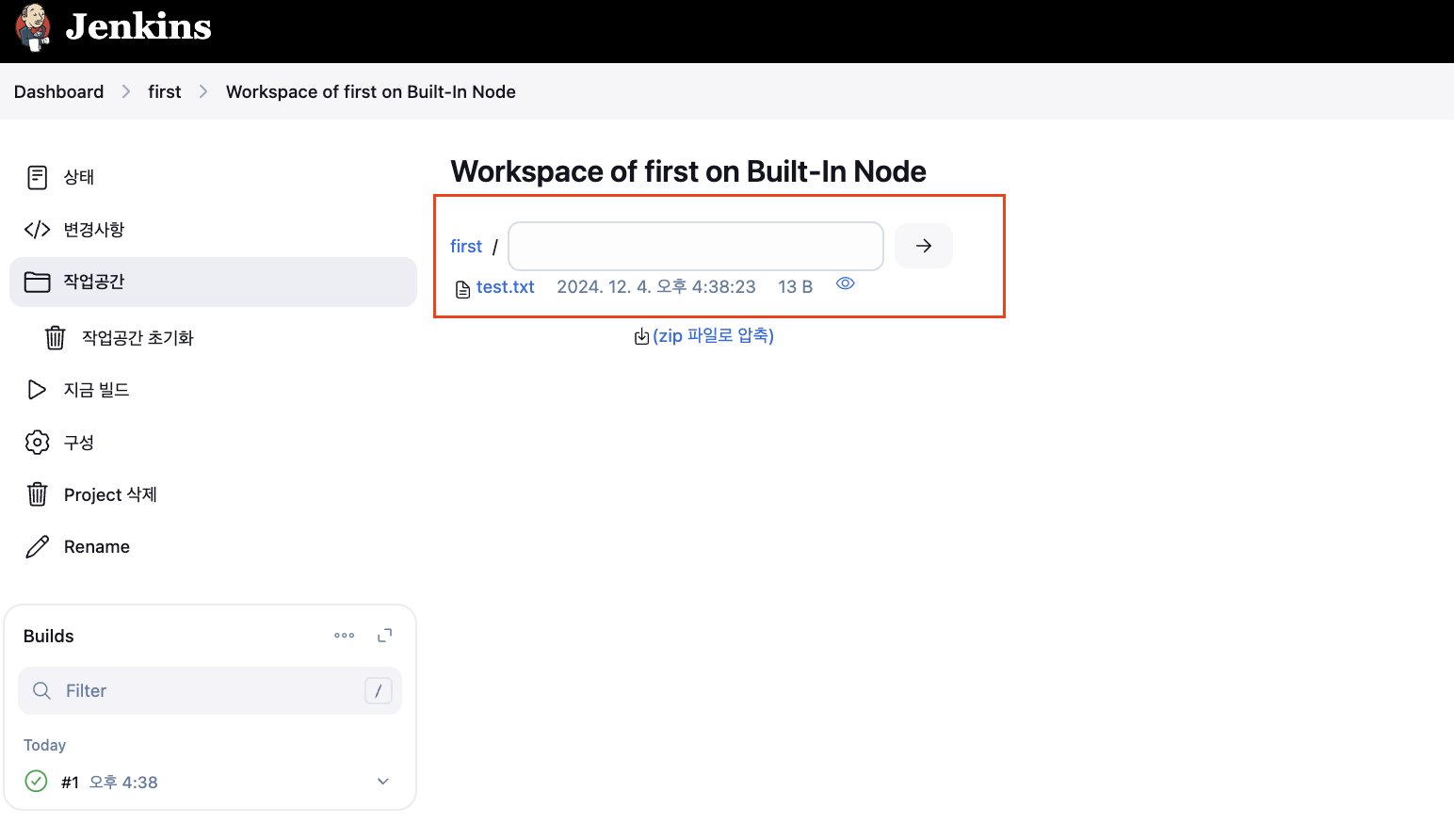Open test.txt file link
This screenshot has height=840, width=1454.
(x=506, y=287)
